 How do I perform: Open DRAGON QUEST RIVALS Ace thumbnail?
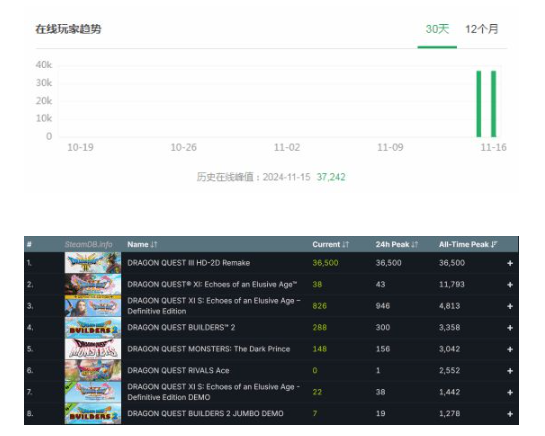[93, 371]
